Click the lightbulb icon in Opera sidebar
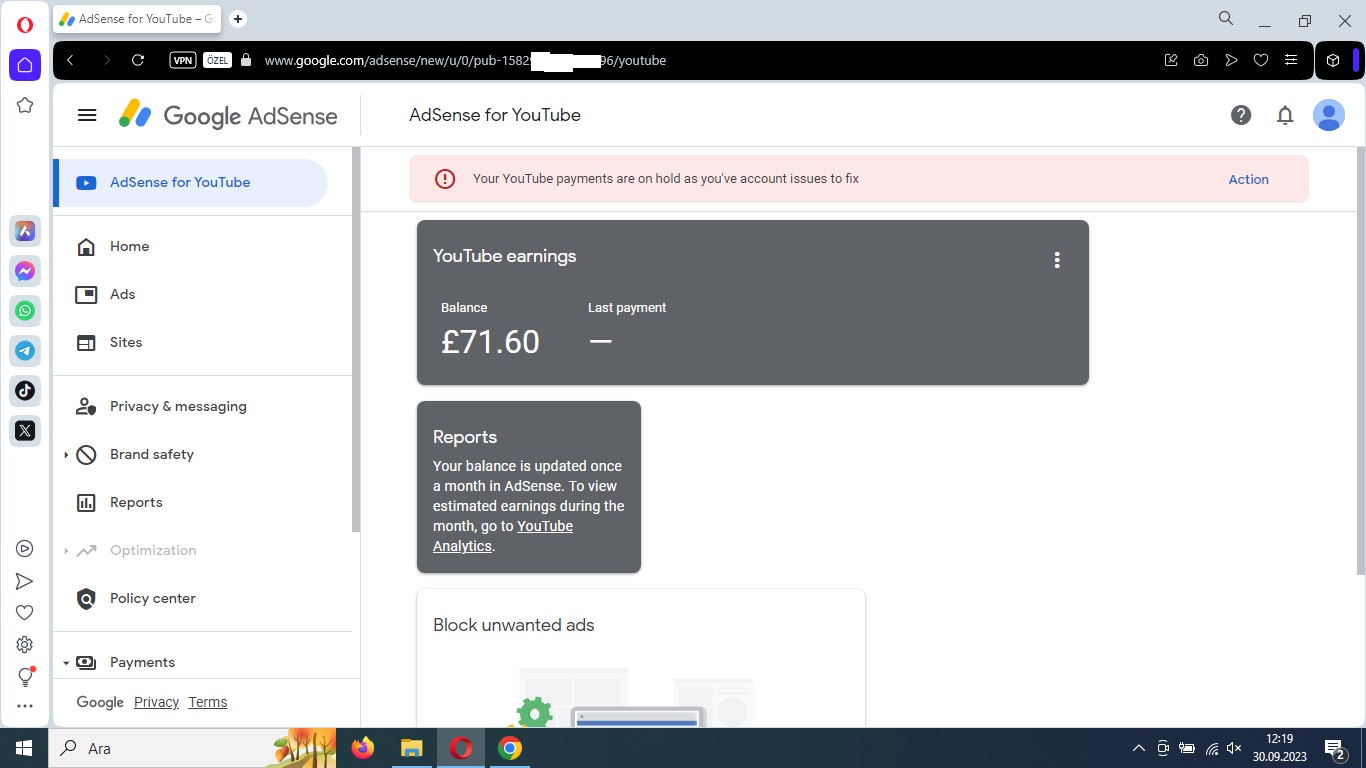This screenshot has width=1366, height=768. (x=25, y=677)
